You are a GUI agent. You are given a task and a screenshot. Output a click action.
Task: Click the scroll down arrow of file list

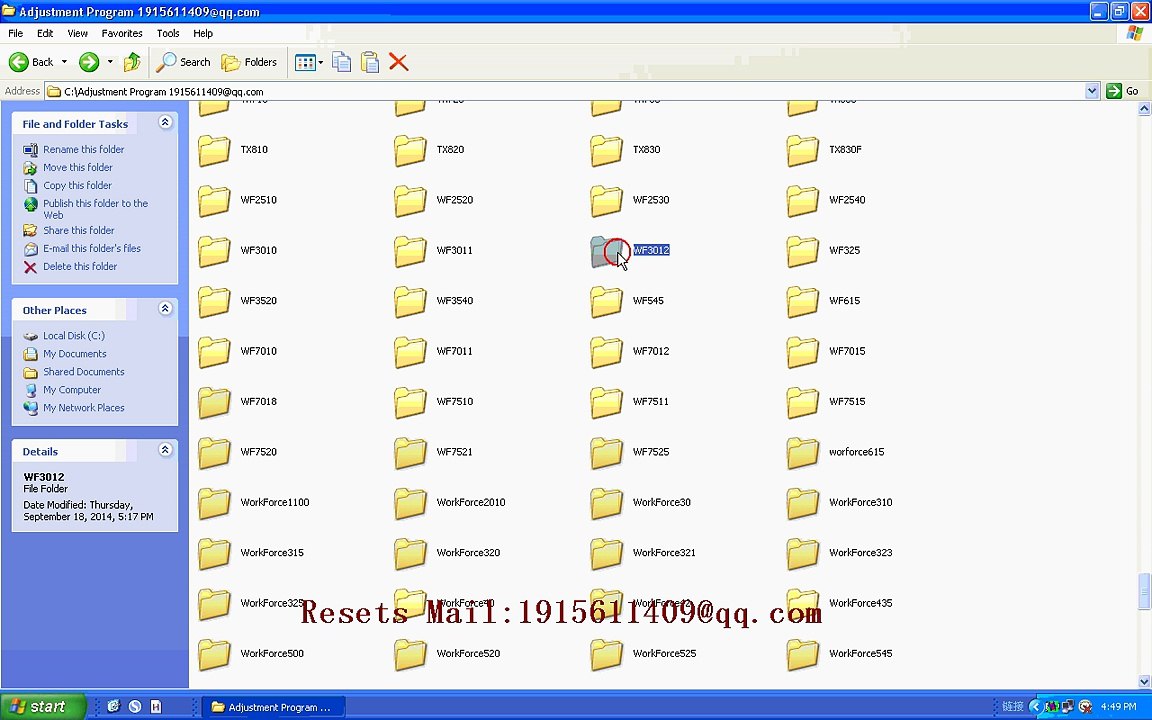click(x=1144, y=682)
